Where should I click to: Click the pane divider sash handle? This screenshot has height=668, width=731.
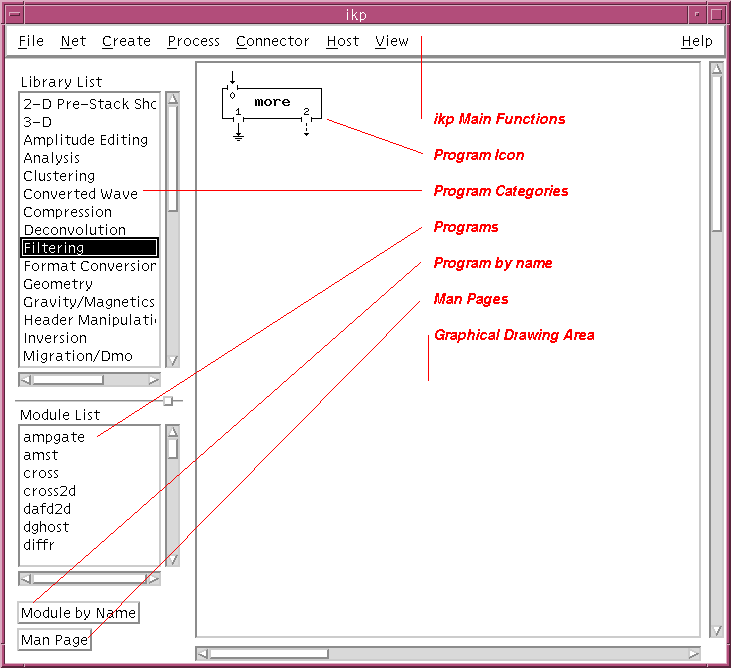point(168,401)
